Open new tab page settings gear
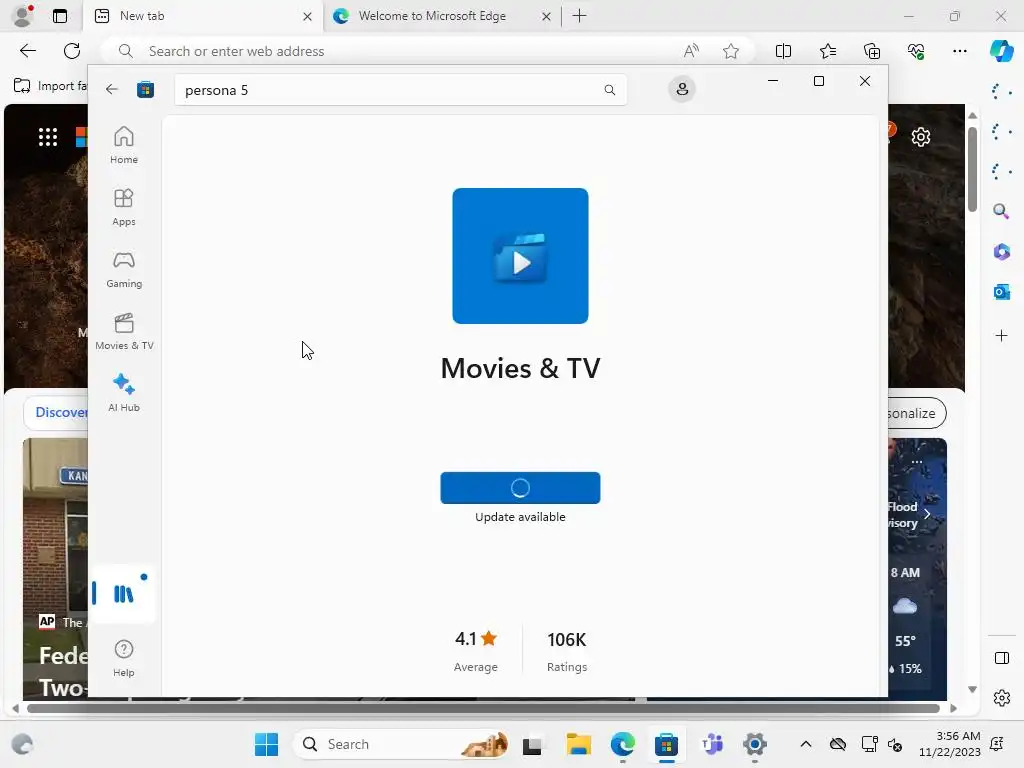 coord(920,137)
